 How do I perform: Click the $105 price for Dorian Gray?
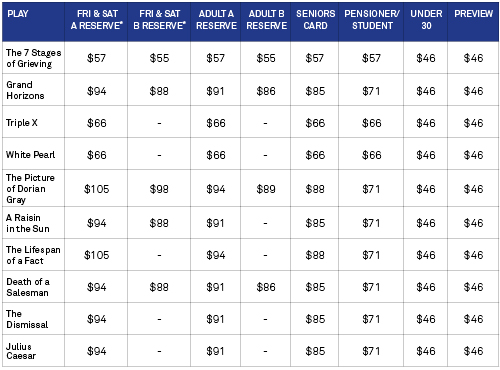click(96, 189)
